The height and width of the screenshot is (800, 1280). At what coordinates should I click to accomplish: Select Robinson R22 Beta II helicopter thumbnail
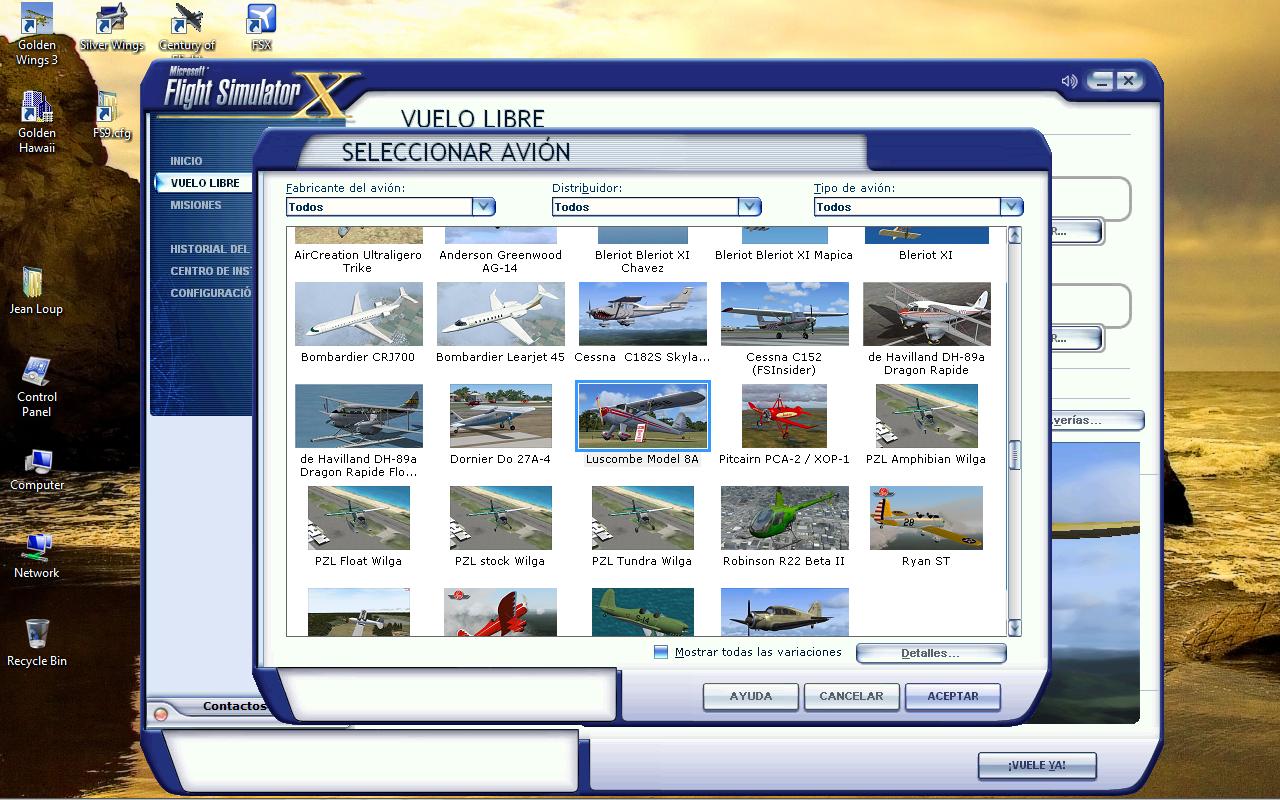click(784, 518)
